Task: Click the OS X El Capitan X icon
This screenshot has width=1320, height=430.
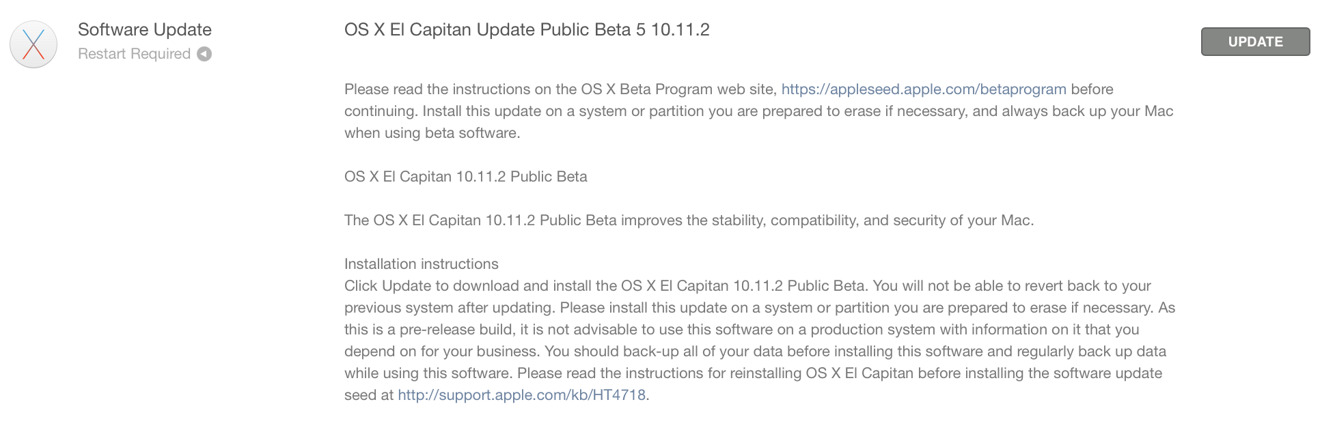Action: pyautogui.click(x=34, y=45)
